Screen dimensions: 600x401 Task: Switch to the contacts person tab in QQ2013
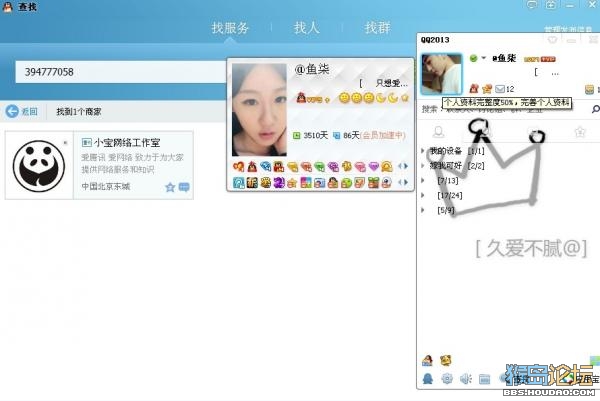(x=439, y=132)
